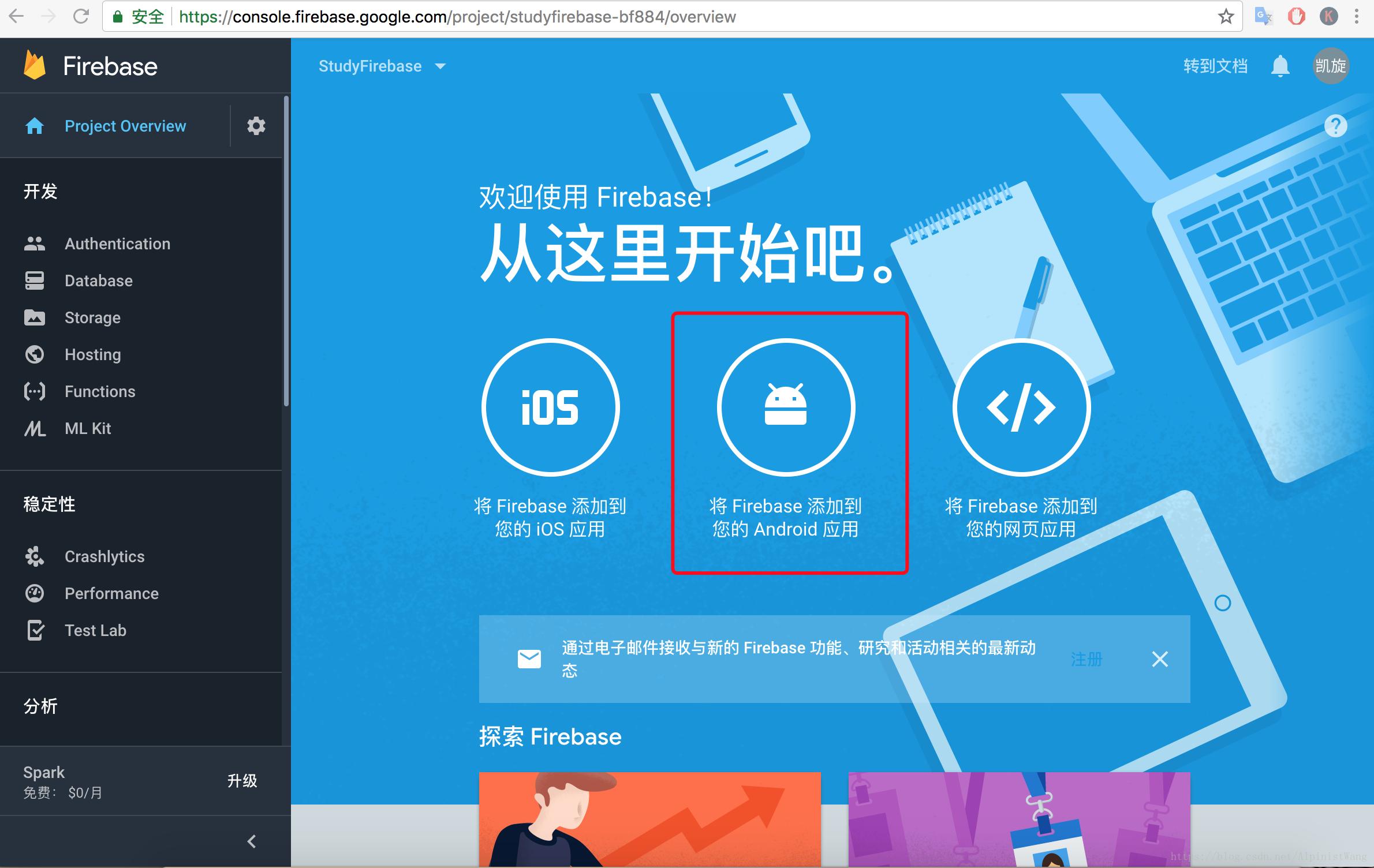
Task: Close the email subscription banner
Action: coord(1159,659)
